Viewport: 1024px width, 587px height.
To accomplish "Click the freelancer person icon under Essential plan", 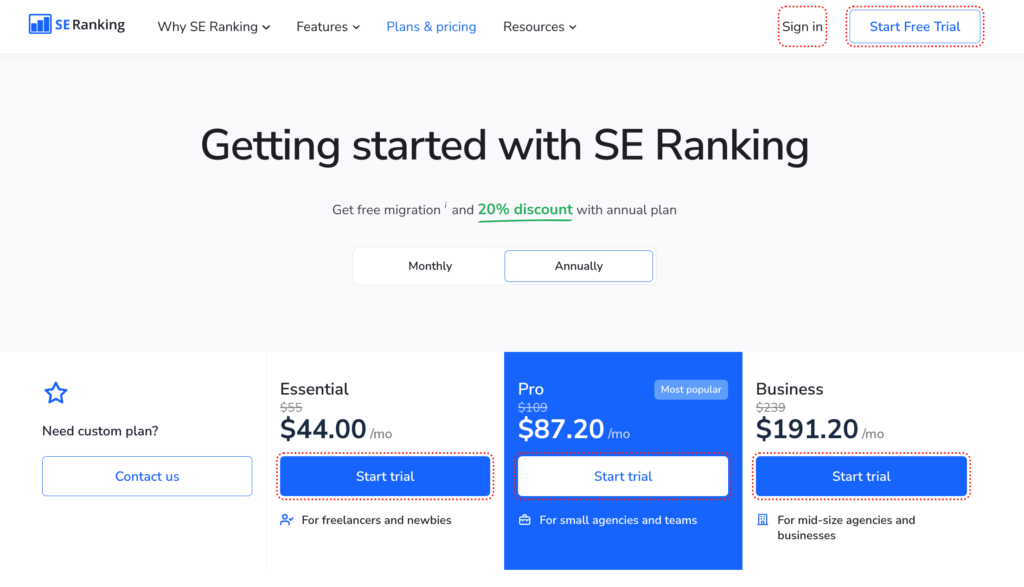I will (287, 520).
